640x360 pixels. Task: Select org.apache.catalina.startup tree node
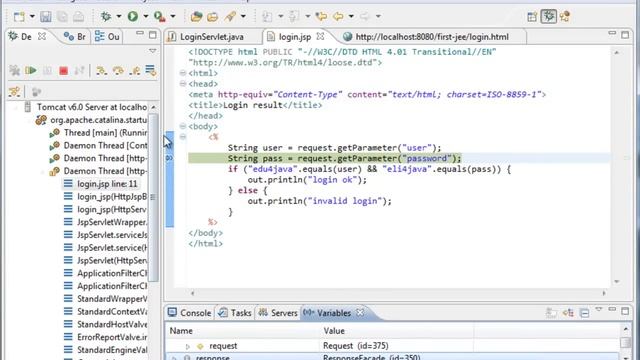(x=91, y=120)
